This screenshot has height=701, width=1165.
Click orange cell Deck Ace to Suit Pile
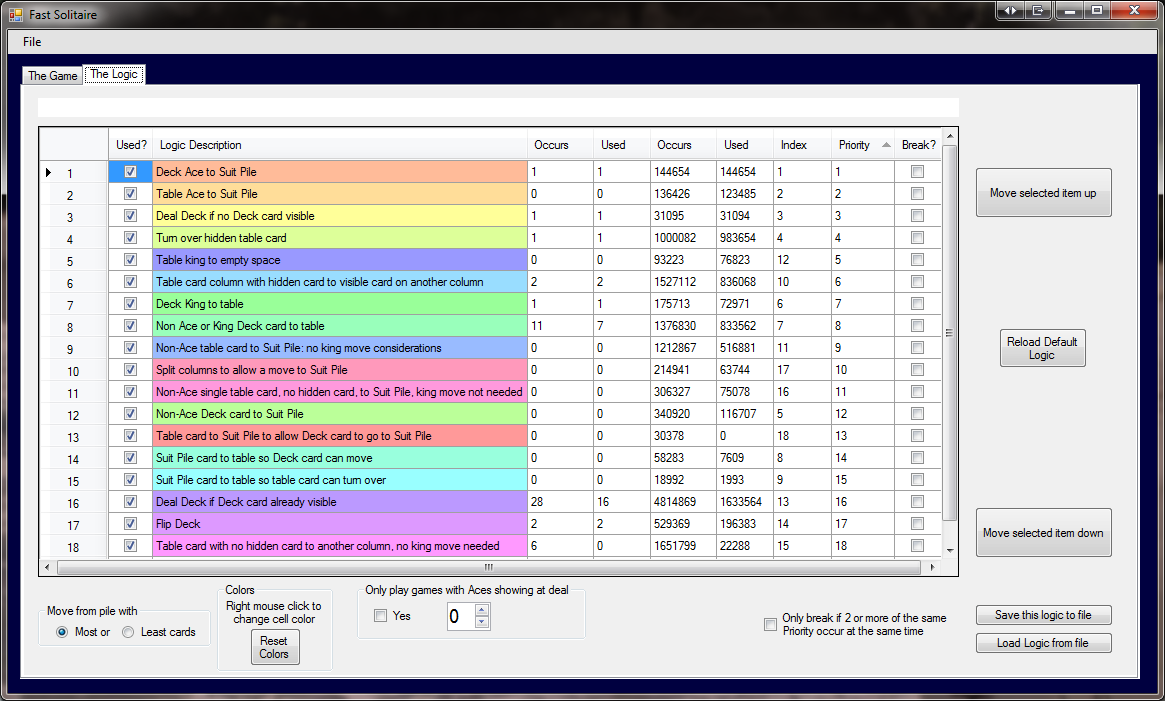coord(340,172)
